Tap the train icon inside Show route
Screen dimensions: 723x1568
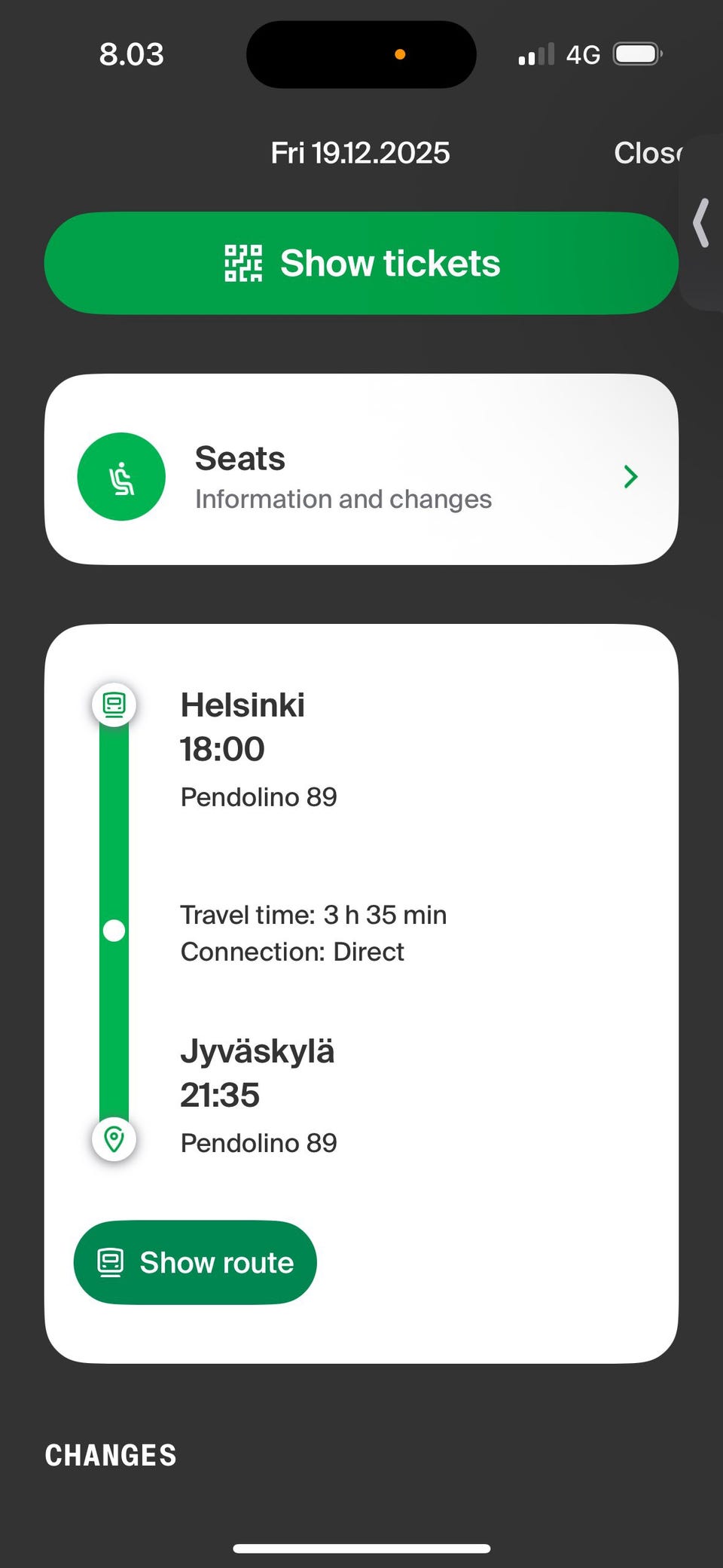pyautogui.click(x=111, y=1262)
